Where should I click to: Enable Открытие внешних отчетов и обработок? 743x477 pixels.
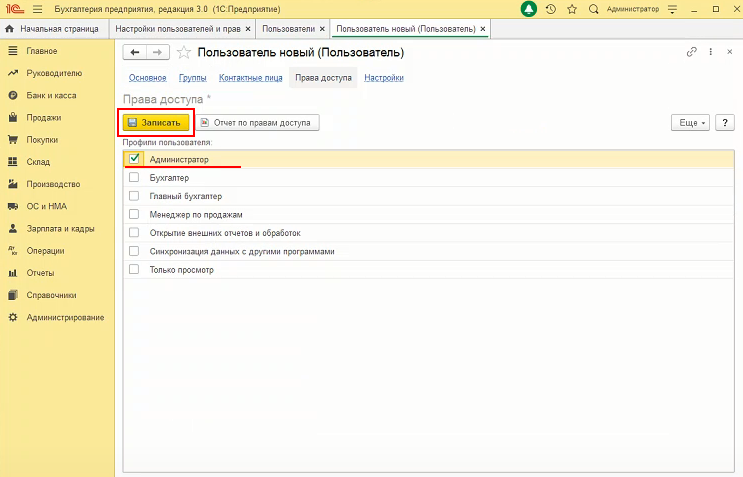pyautogui.click(x=134, y=233)
